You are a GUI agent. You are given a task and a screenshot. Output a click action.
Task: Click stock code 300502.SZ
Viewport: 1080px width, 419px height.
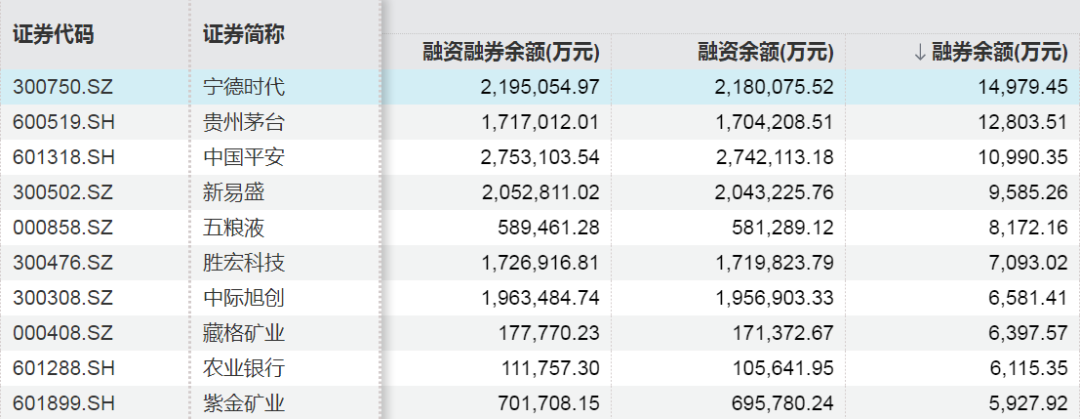[63, 192]
